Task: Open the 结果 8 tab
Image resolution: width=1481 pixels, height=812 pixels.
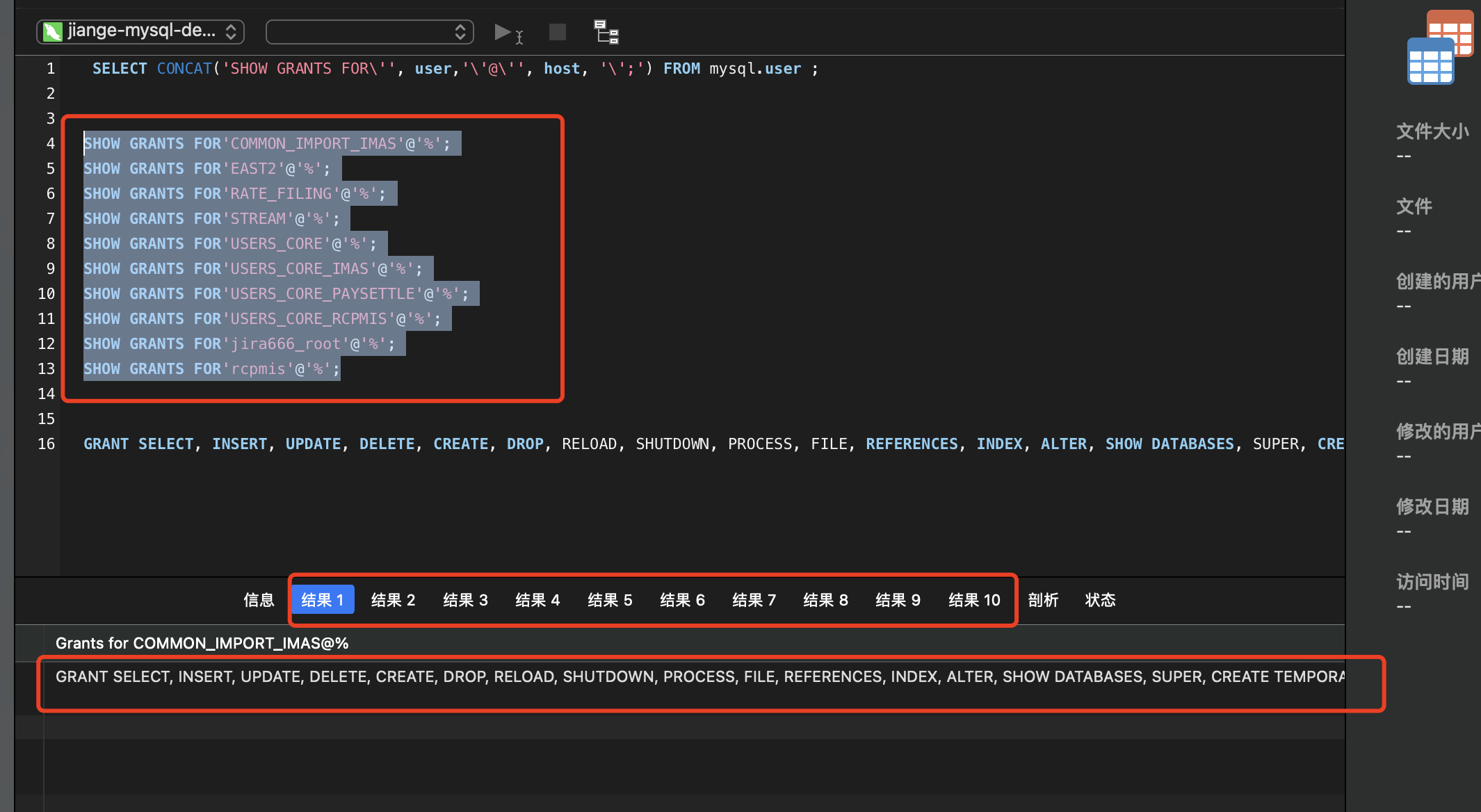Action: [x=825, y=600]
